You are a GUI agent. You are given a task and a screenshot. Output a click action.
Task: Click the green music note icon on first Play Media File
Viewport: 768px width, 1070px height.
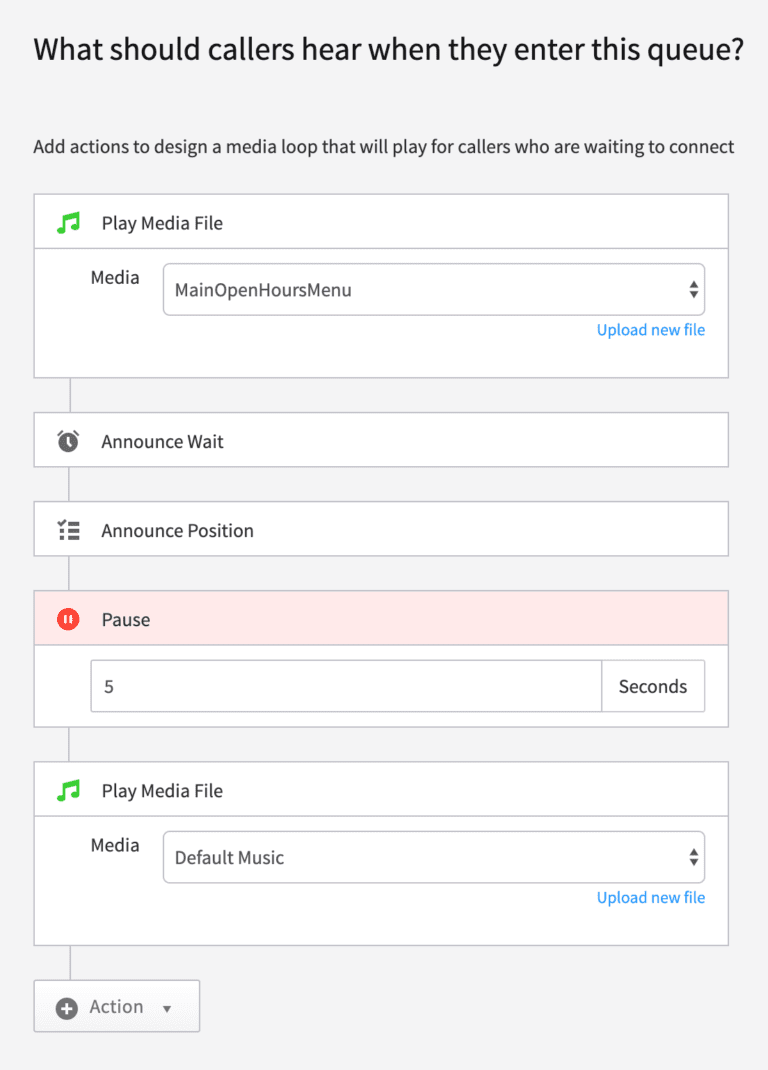[68, 222]
